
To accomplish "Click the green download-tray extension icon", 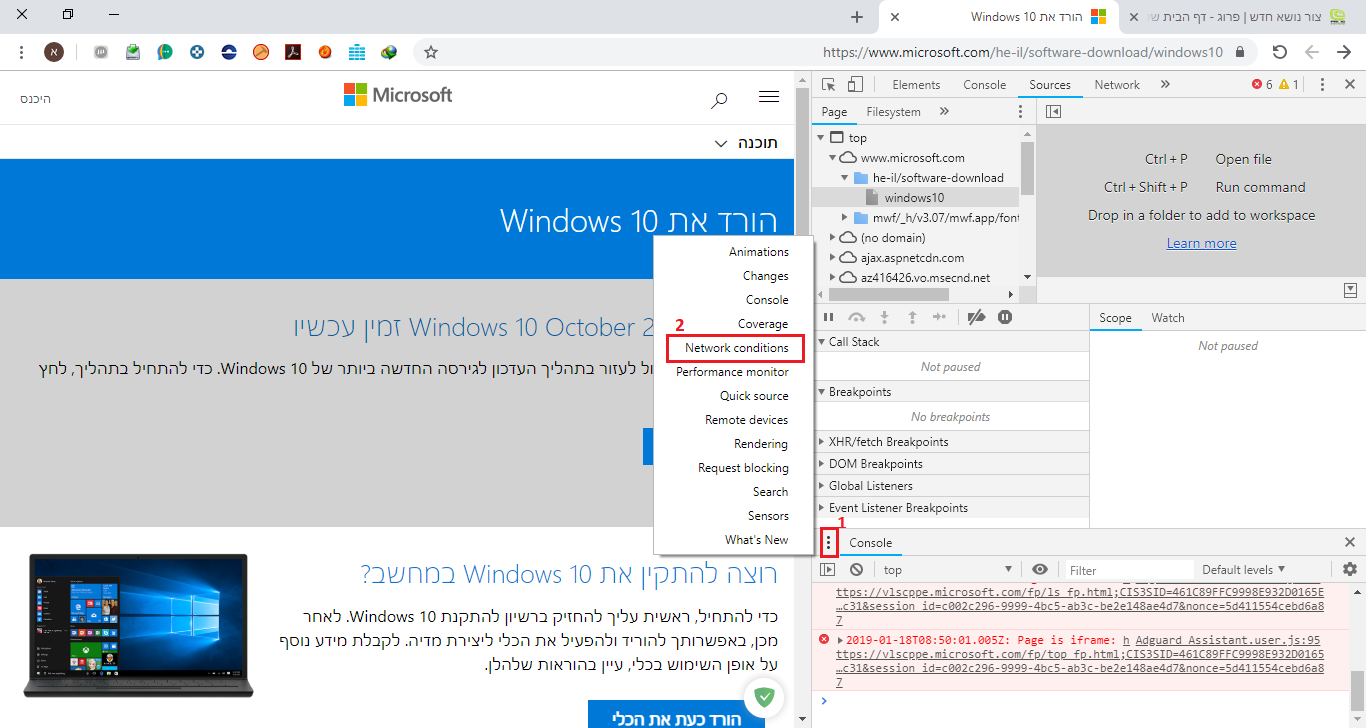I will click(133, 52).
